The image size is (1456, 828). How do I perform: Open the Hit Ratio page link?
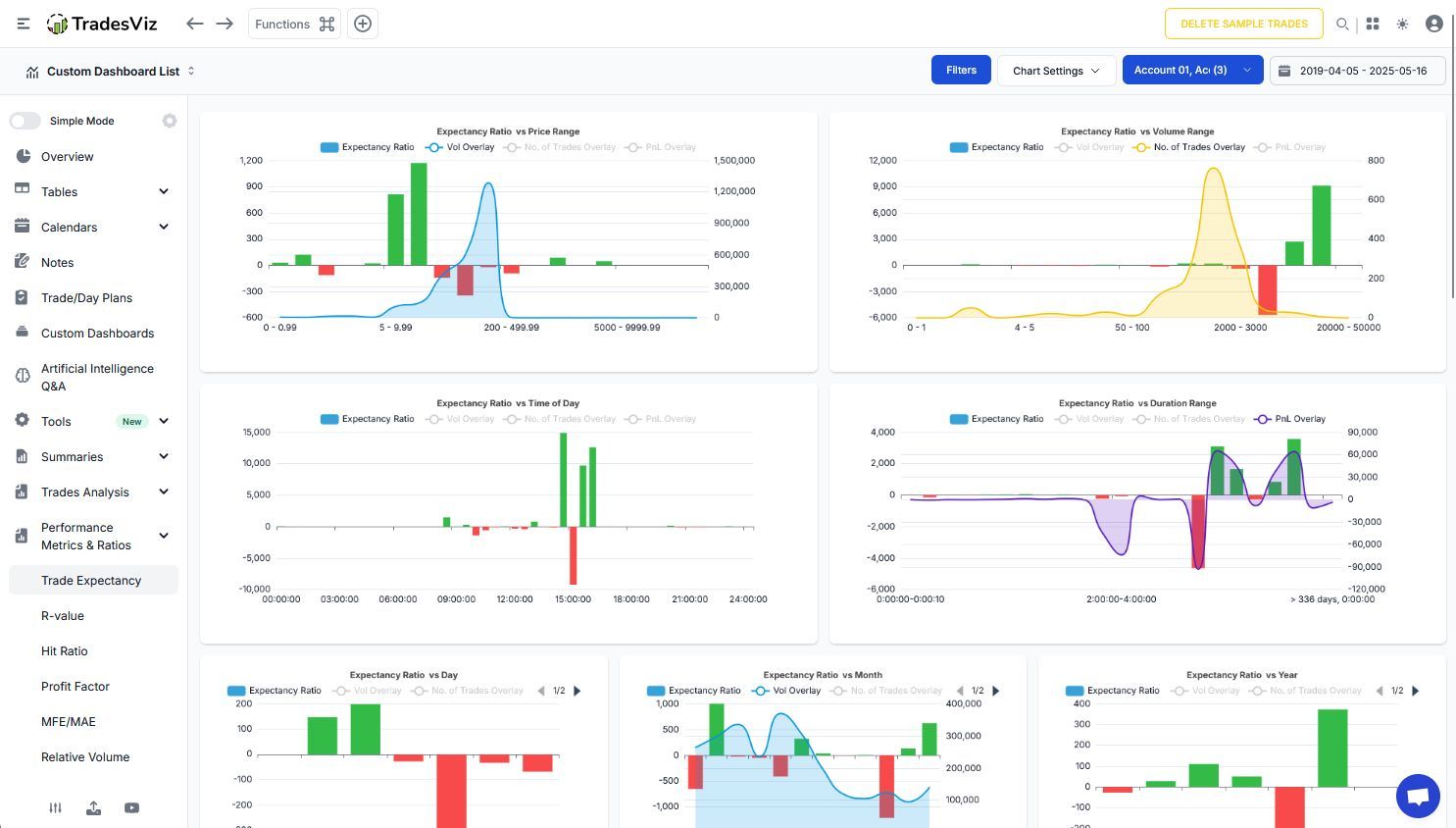pyautogui.click(x=65, y=651)
